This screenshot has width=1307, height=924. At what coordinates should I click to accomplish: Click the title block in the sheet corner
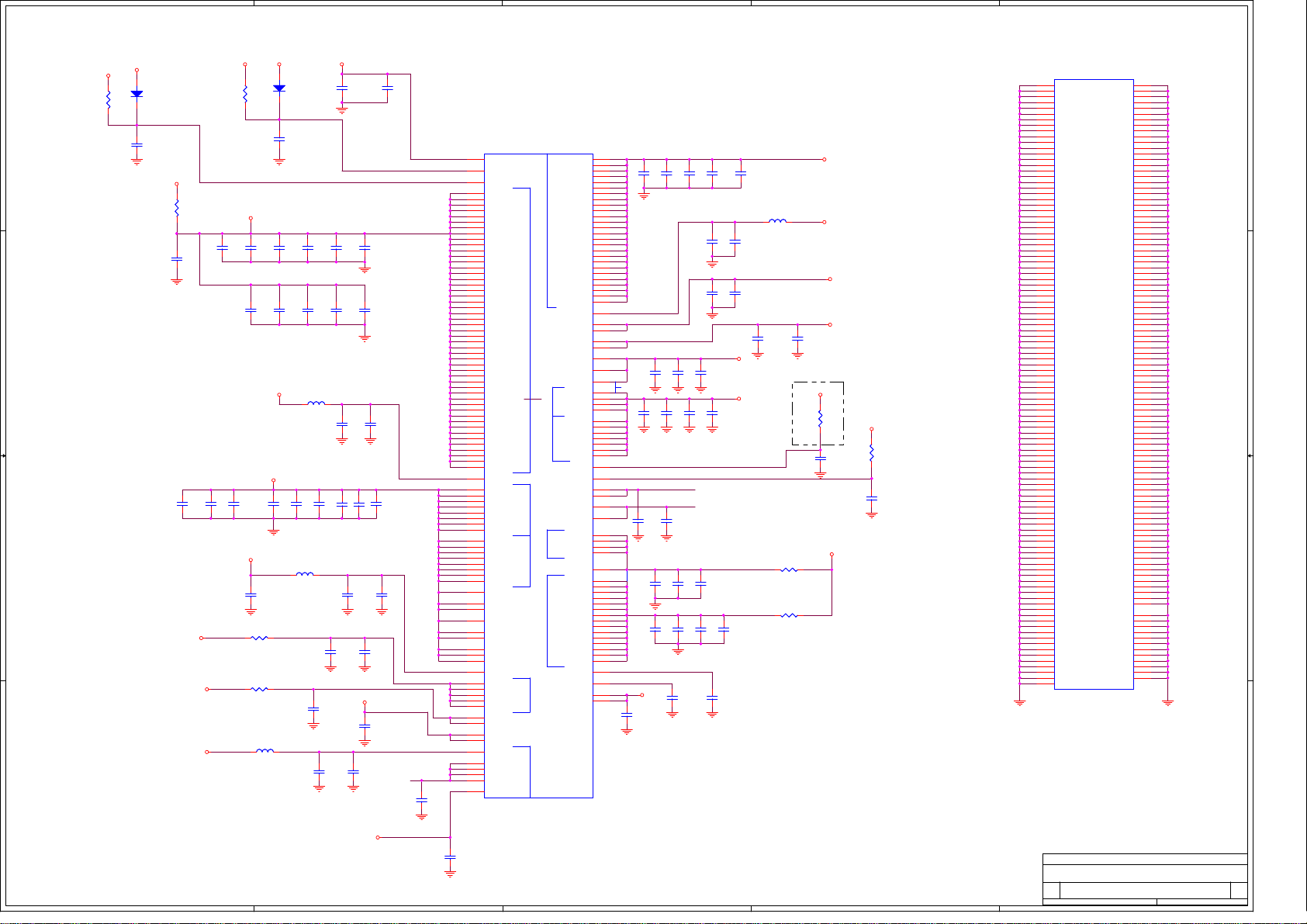pos(1145,879)
